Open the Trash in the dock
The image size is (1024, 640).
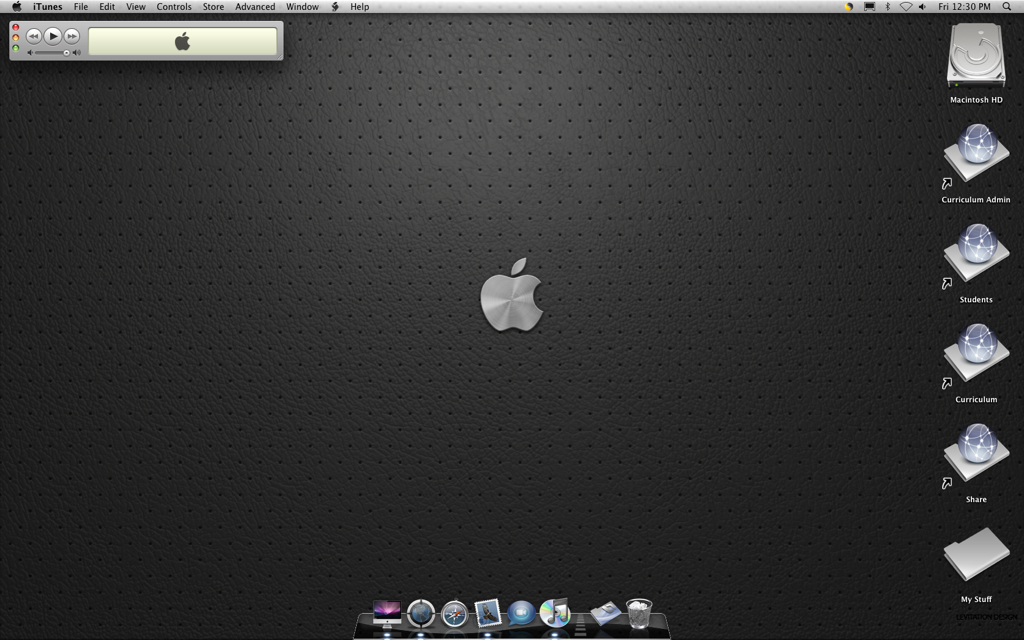point(639,612)
